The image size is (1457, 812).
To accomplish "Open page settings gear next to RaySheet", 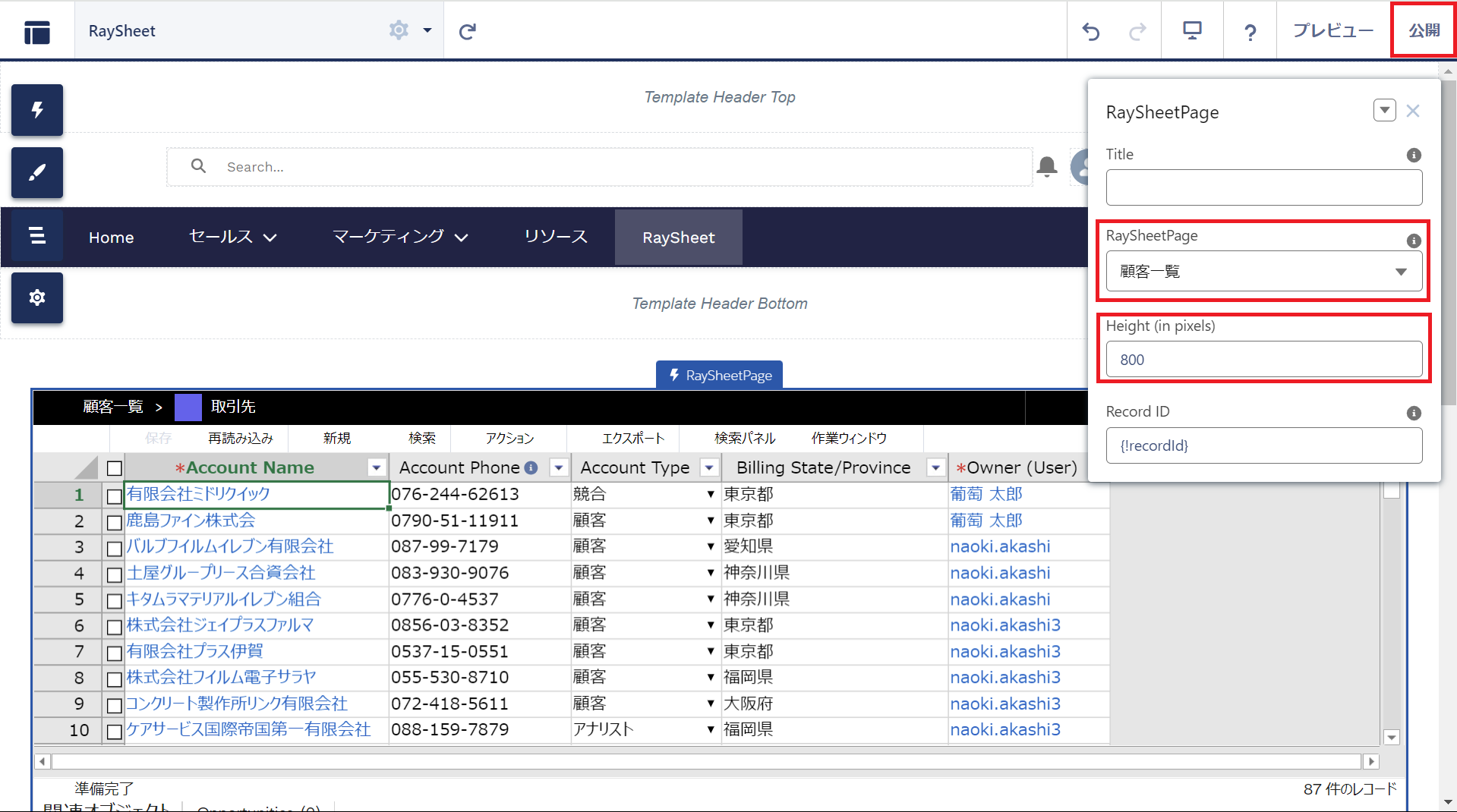I will click(x=399, y=30).
